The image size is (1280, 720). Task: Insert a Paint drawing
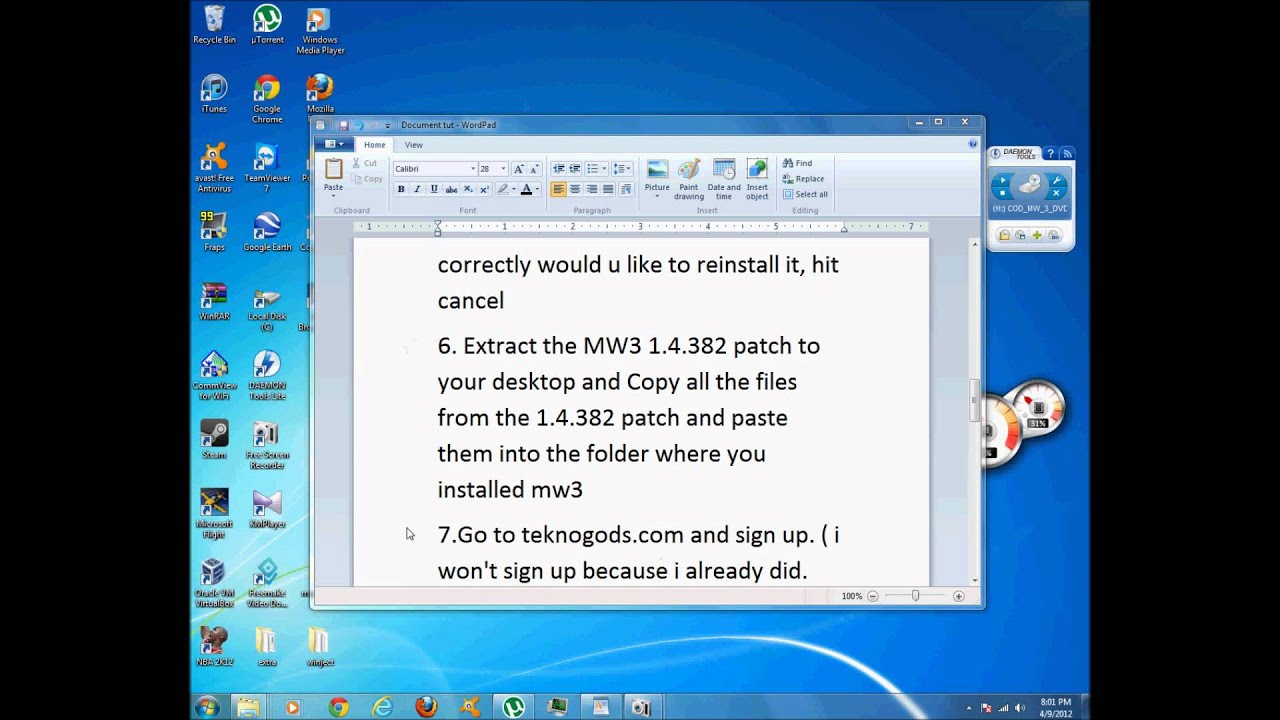(689, 180)
